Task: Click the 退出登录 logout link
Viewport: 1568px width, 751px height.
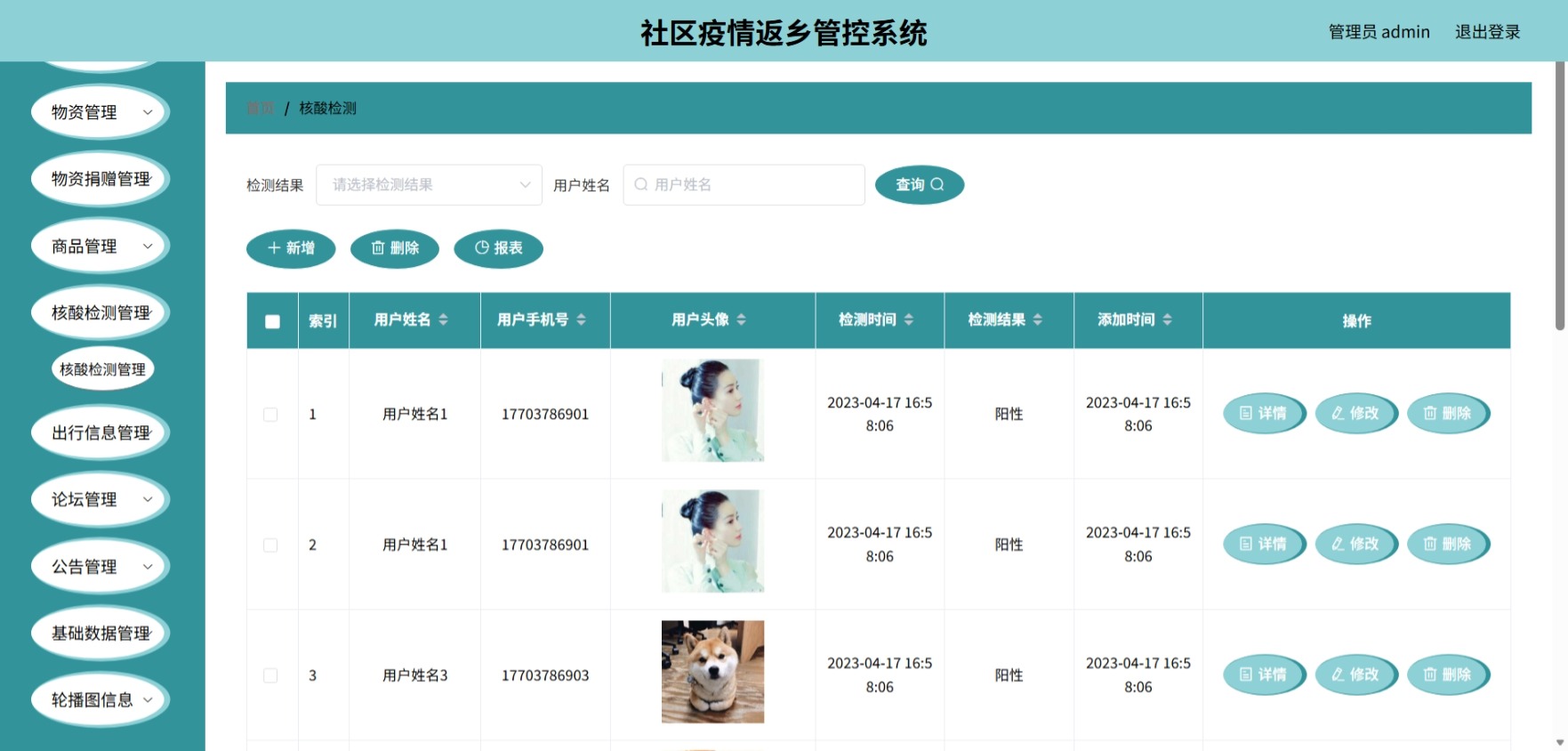Action: click(x=1487, y=32)
